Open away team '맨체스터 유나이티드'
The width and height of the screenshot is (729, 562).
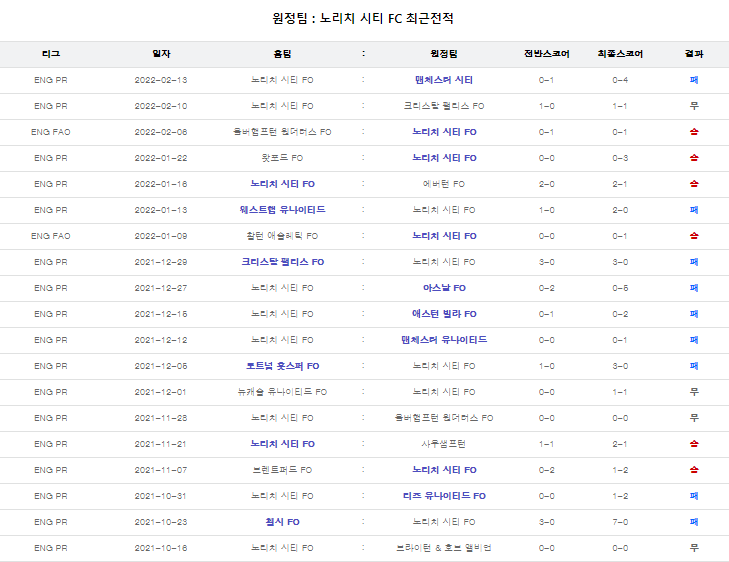click(444, 340)
